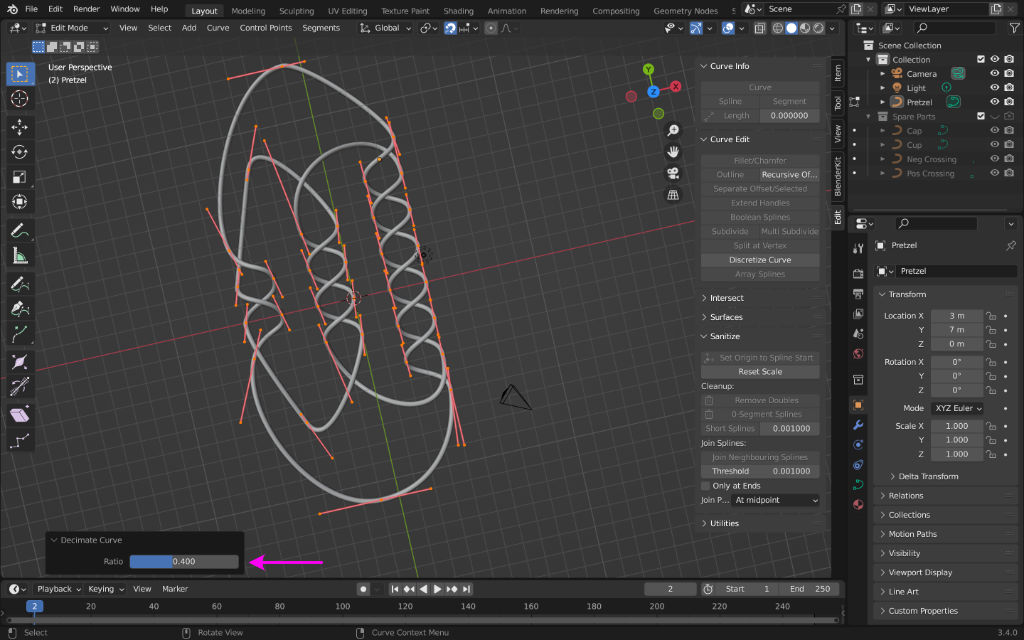Click the Discretize Curve button
Viewport: 1024px width, 640px height.
point(759,260)
